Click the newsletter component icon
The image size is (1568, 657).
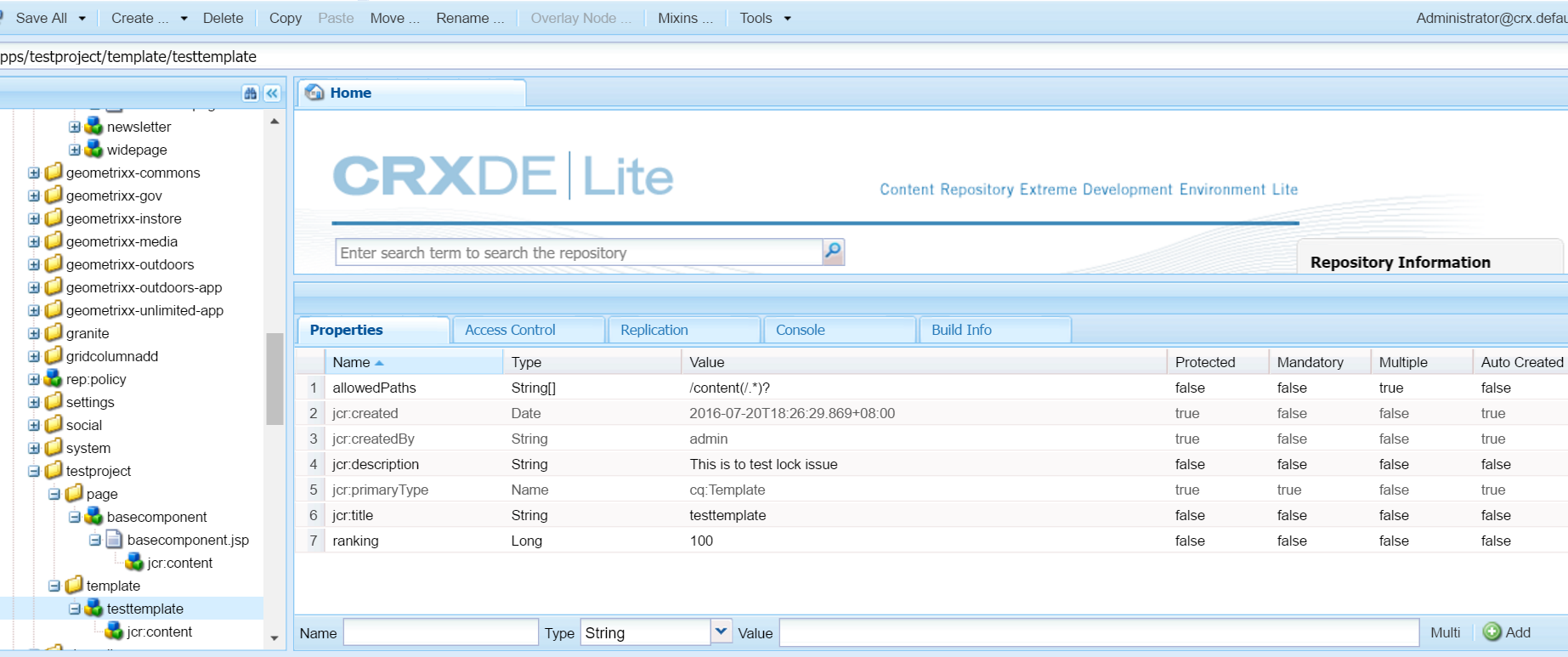point(93,127)
